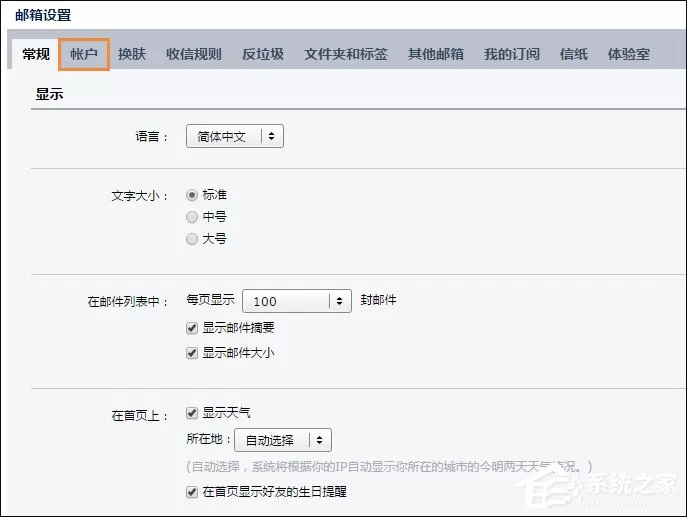Viewport: 687px width, 517px height.
Task: Uncheck the 显示邮件摘要 checkbox
Action: (192, 328)
